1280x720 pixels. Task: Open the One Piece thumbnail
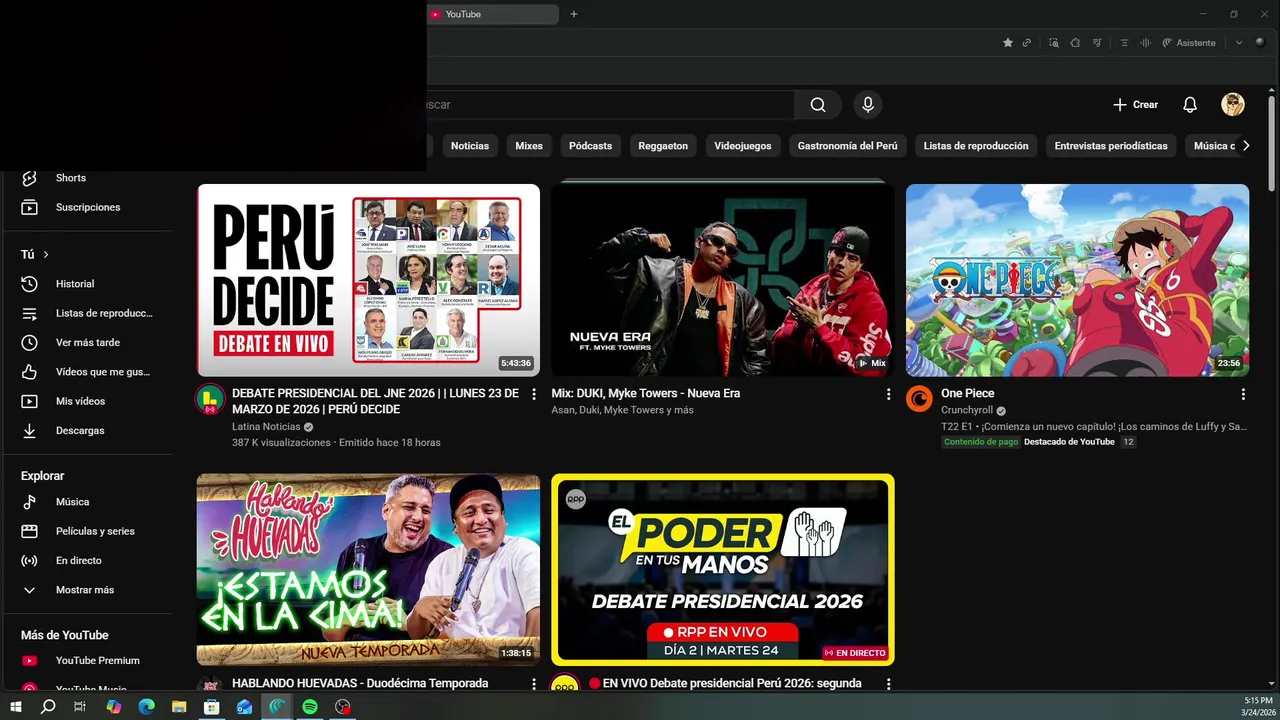click(x=1077, y=280)
